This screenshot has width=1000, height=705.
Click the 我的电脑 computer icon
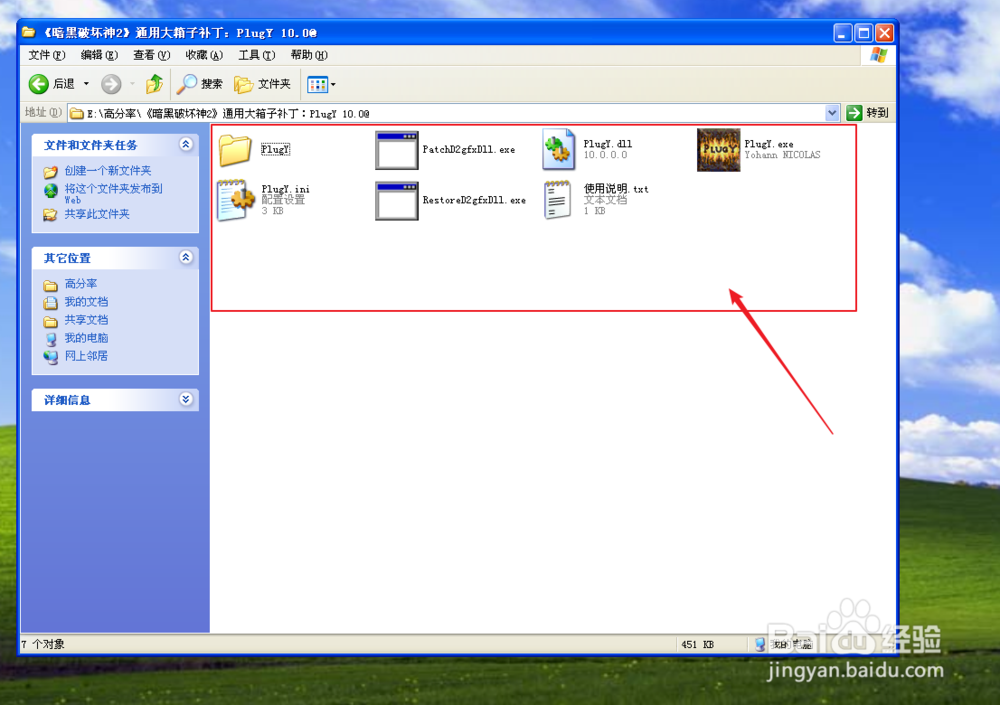pyautogui.click(x=50, y=339)
